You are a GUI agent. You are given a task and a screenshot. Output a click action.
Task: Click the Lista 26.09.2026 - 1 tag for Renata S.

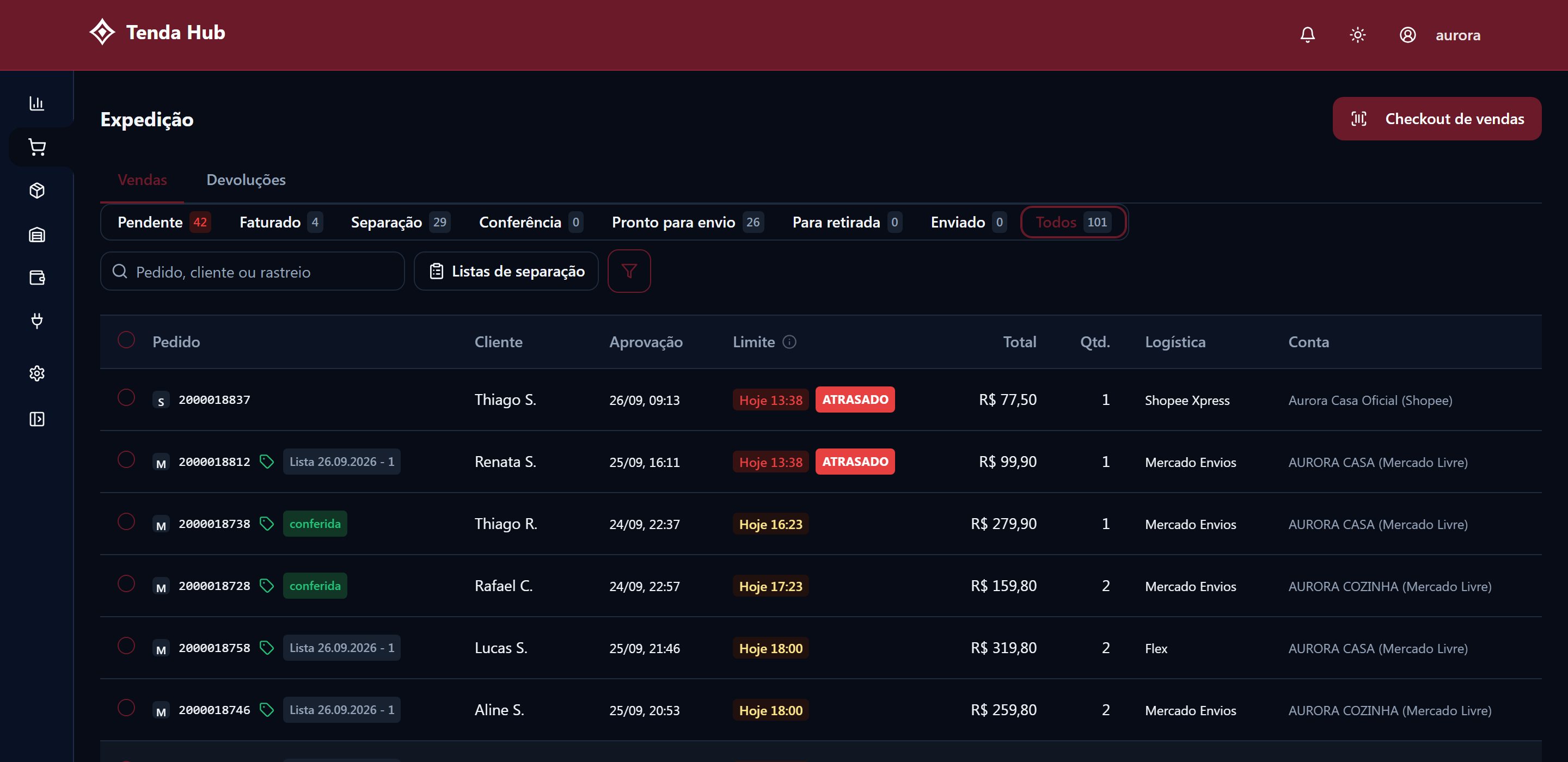[x=341, y=462]
